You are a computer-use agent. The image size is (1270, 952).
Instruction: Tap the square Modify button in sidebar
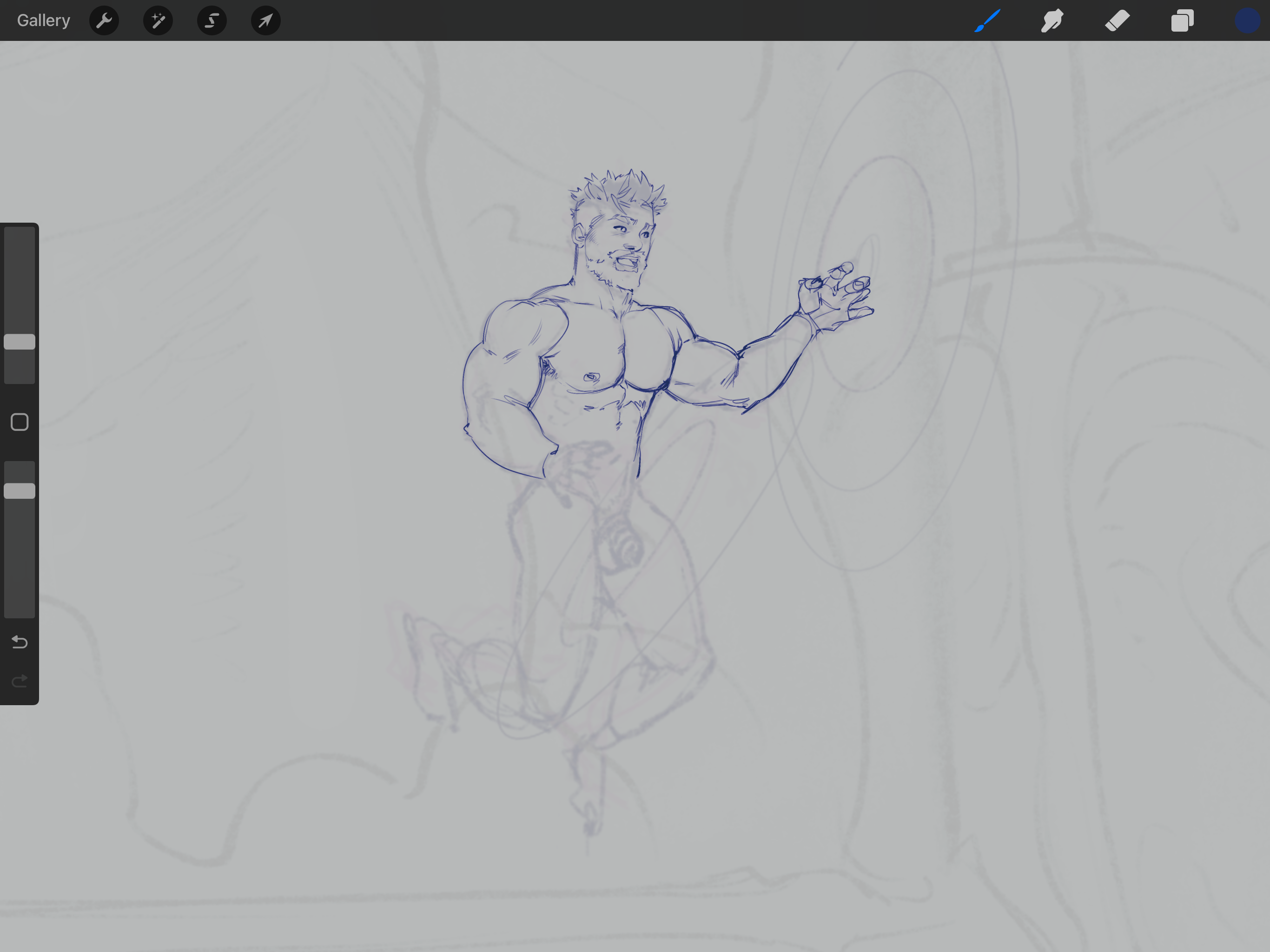tap(20, 422)
